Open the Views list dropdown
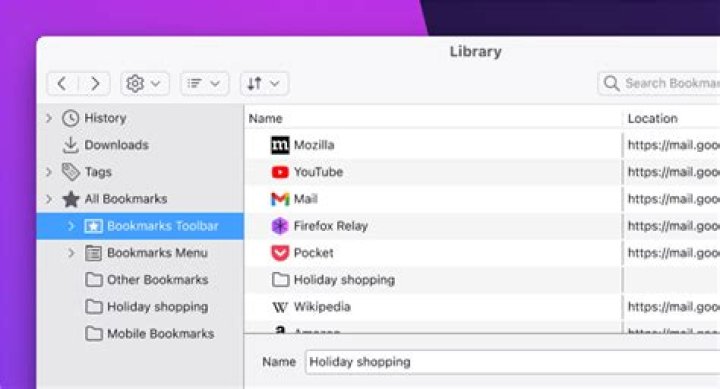720x389 pixels. click(x=204, y=84)
